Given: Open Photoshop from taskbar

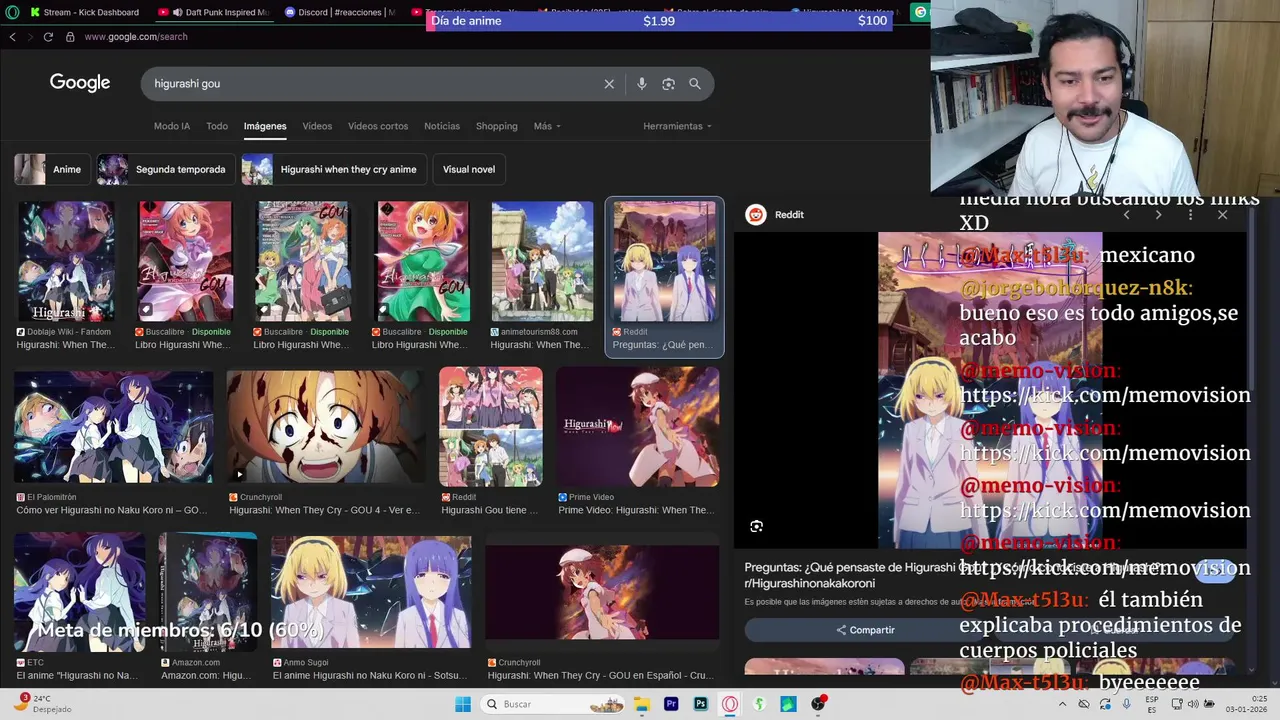Looking at the screenshot, I should [701, 704].
